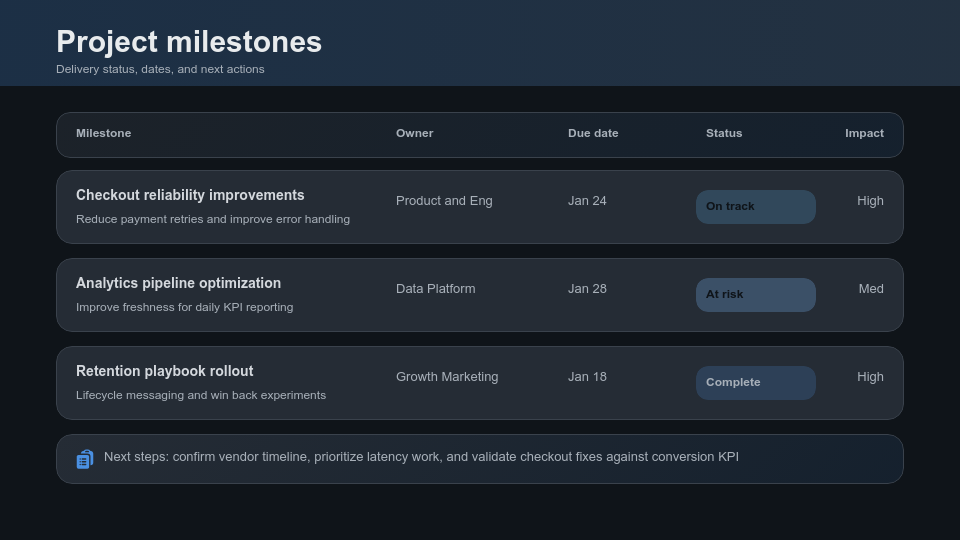
Task: Click the Next steps summary text
Action: [421, 457]
